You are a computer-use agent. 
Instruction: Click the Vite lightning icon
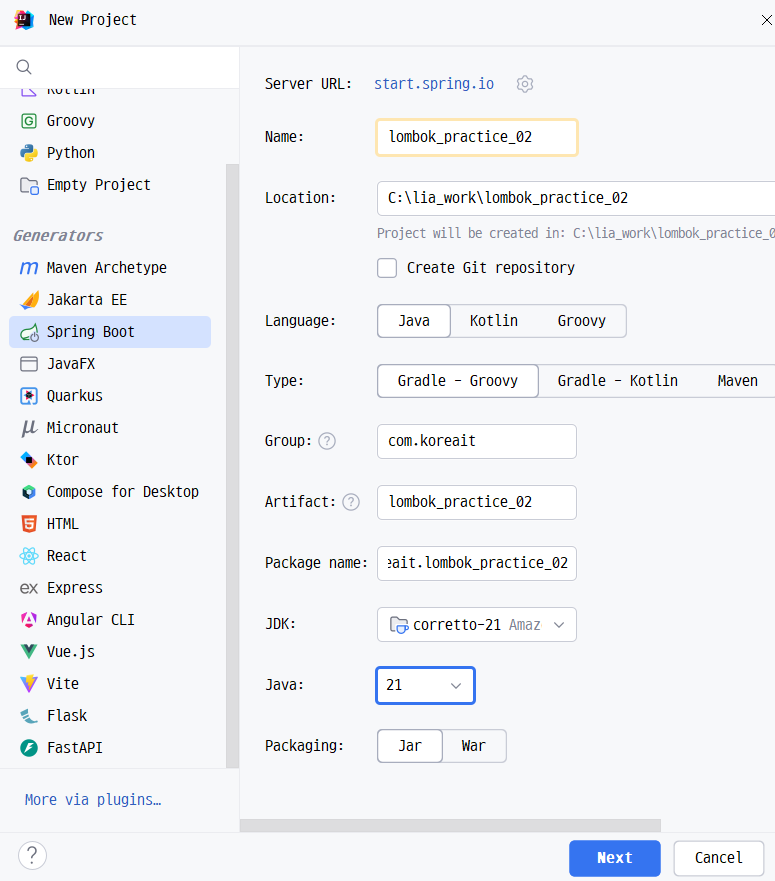[x=29, y=684]
